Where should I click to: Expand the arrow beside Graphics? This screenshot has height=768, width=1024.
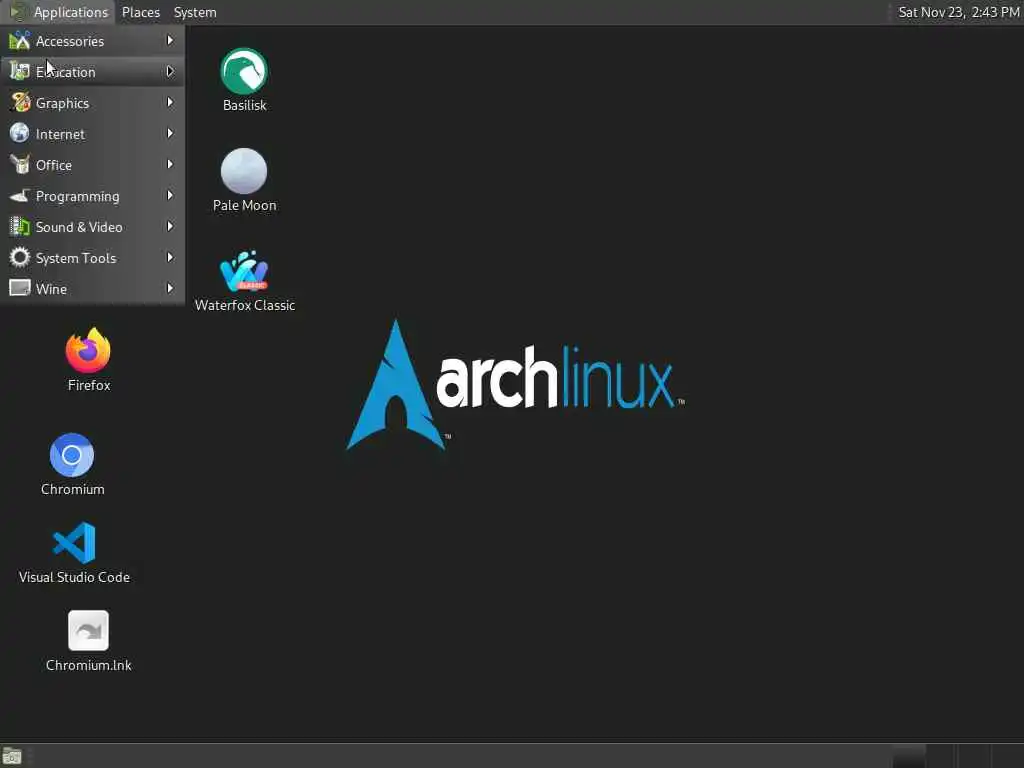pos(170,103)
